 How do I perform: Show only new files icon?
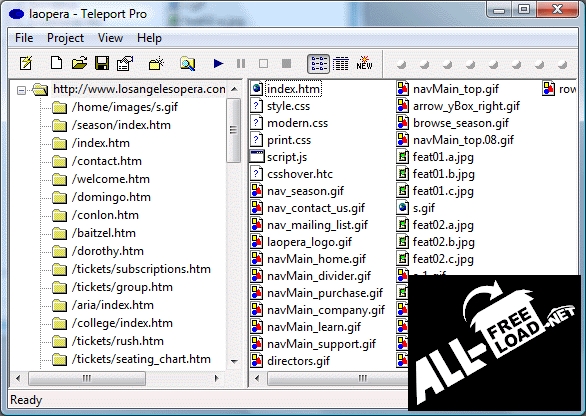pyautogui.click(x=364, y=63)
